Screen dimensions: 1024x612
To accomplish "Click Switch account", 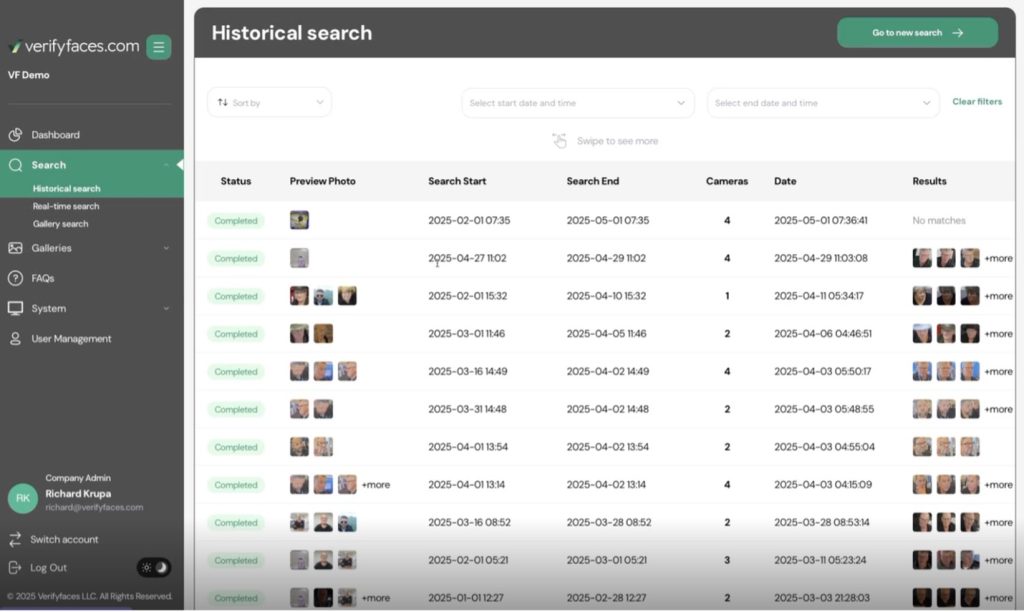I will 64,540.
